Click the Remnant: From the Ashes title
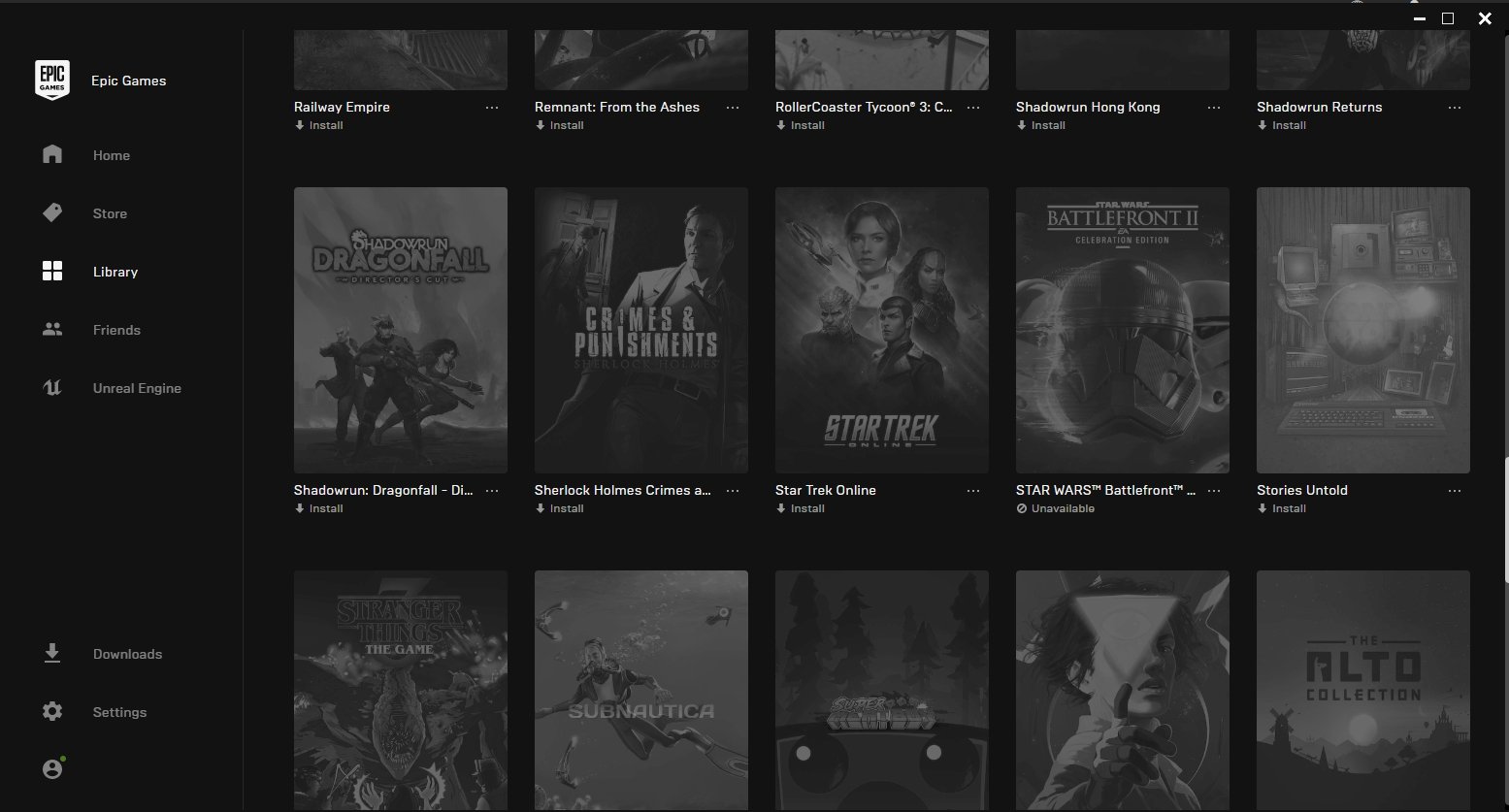Viewport: 1509px width, 812px height. 617,107
